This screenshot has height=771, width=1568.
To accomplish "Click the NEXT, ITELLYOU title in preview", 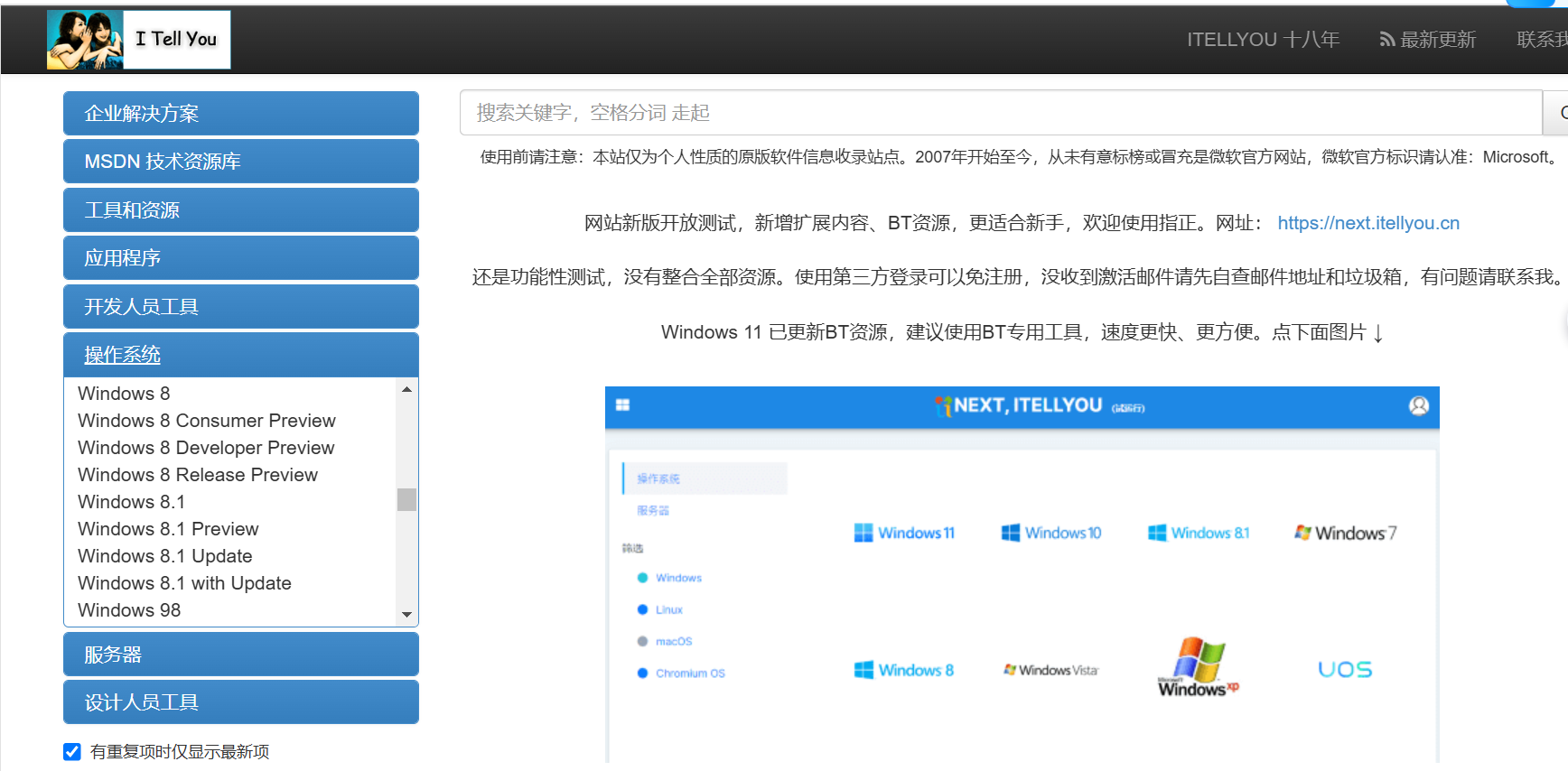I will (1027, 405).
